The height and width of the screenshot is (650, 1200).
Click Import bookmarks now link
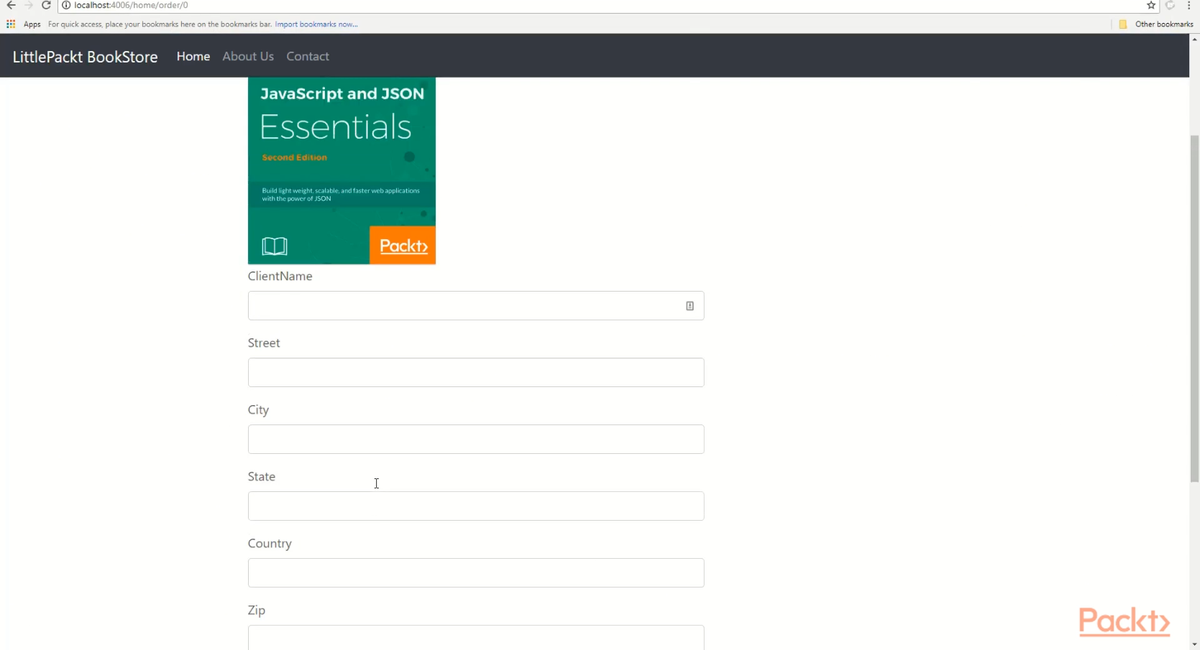[x=316, y=24]
